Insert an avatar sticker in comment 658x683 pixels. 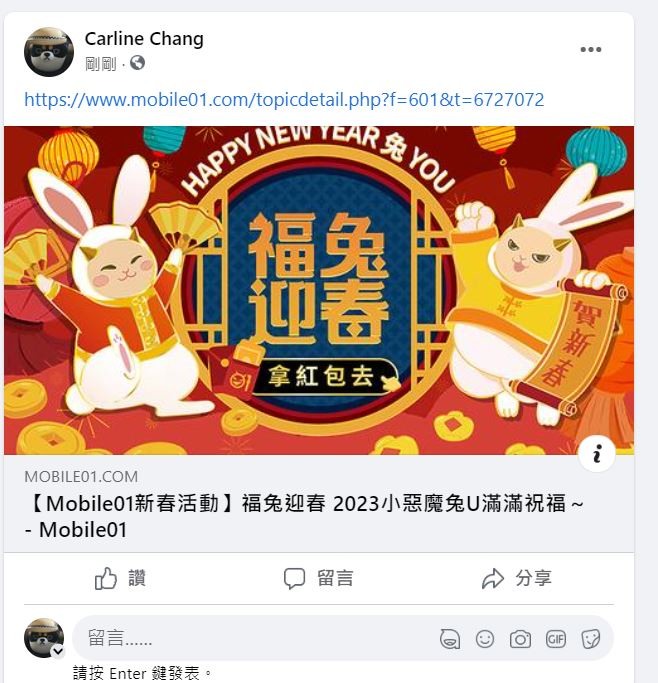coord(450,639)
